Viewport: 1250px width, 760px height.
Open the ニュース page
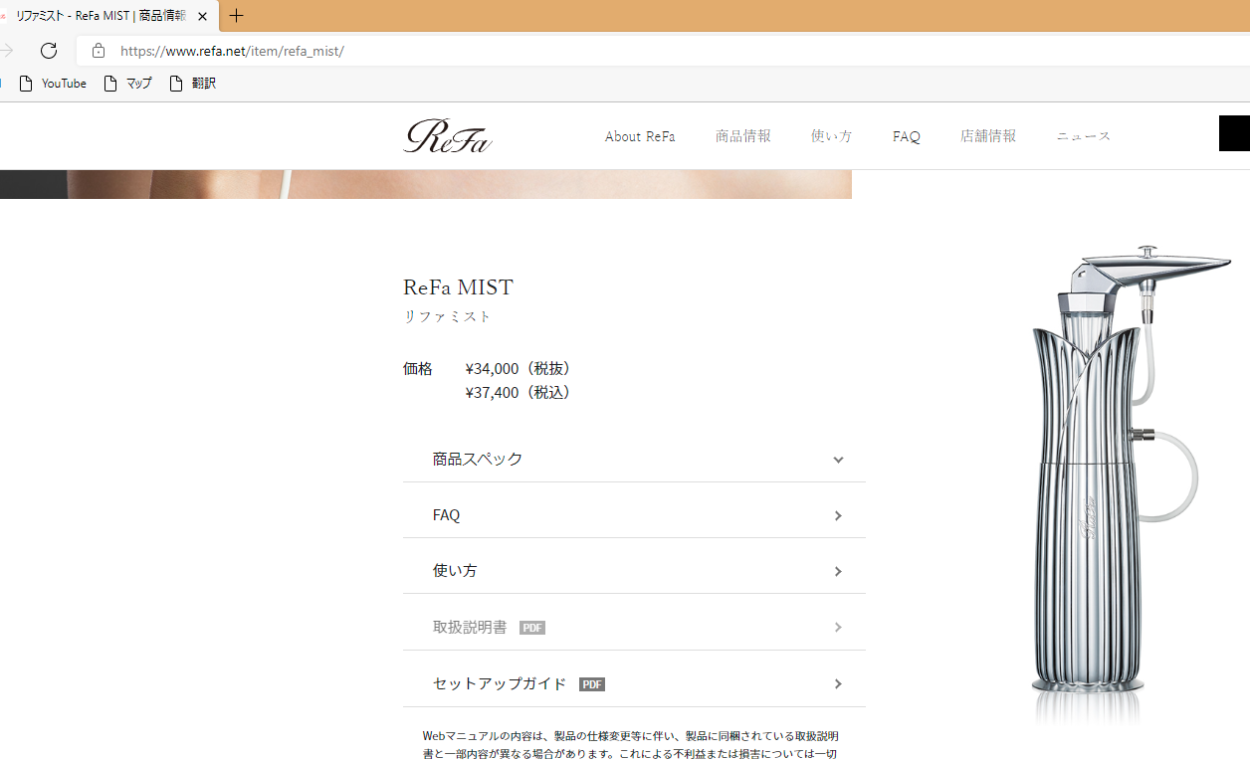1082,136
